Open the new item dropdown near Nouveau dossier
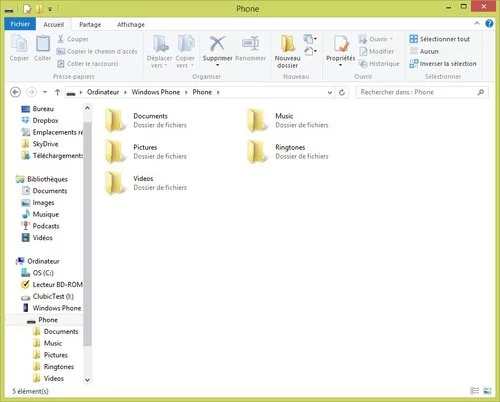Image resolution: width=500 pixels, height=402 pixels. coord(310,39)
